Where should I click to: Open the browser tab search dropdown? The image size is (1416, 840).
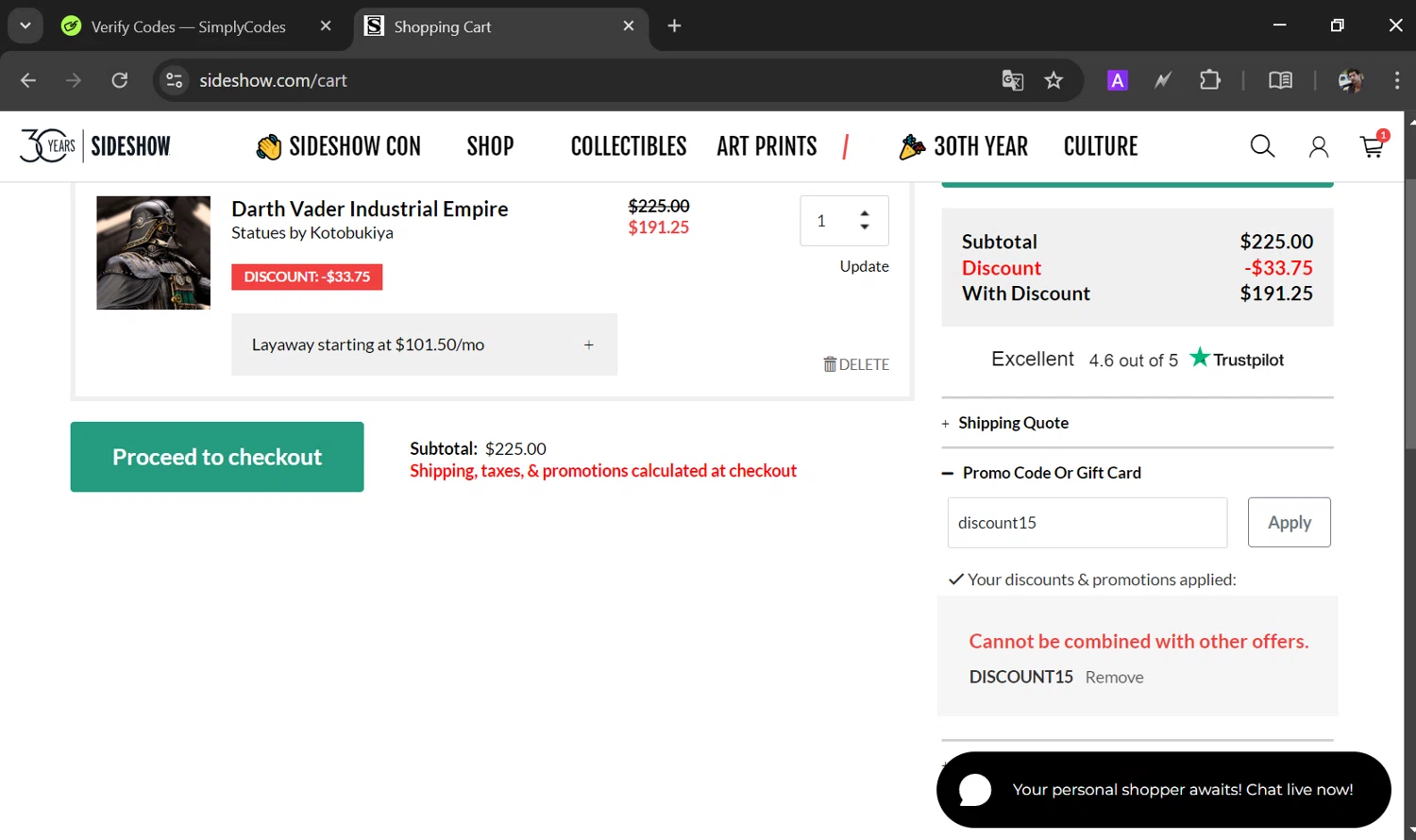(x=25, y=25)
